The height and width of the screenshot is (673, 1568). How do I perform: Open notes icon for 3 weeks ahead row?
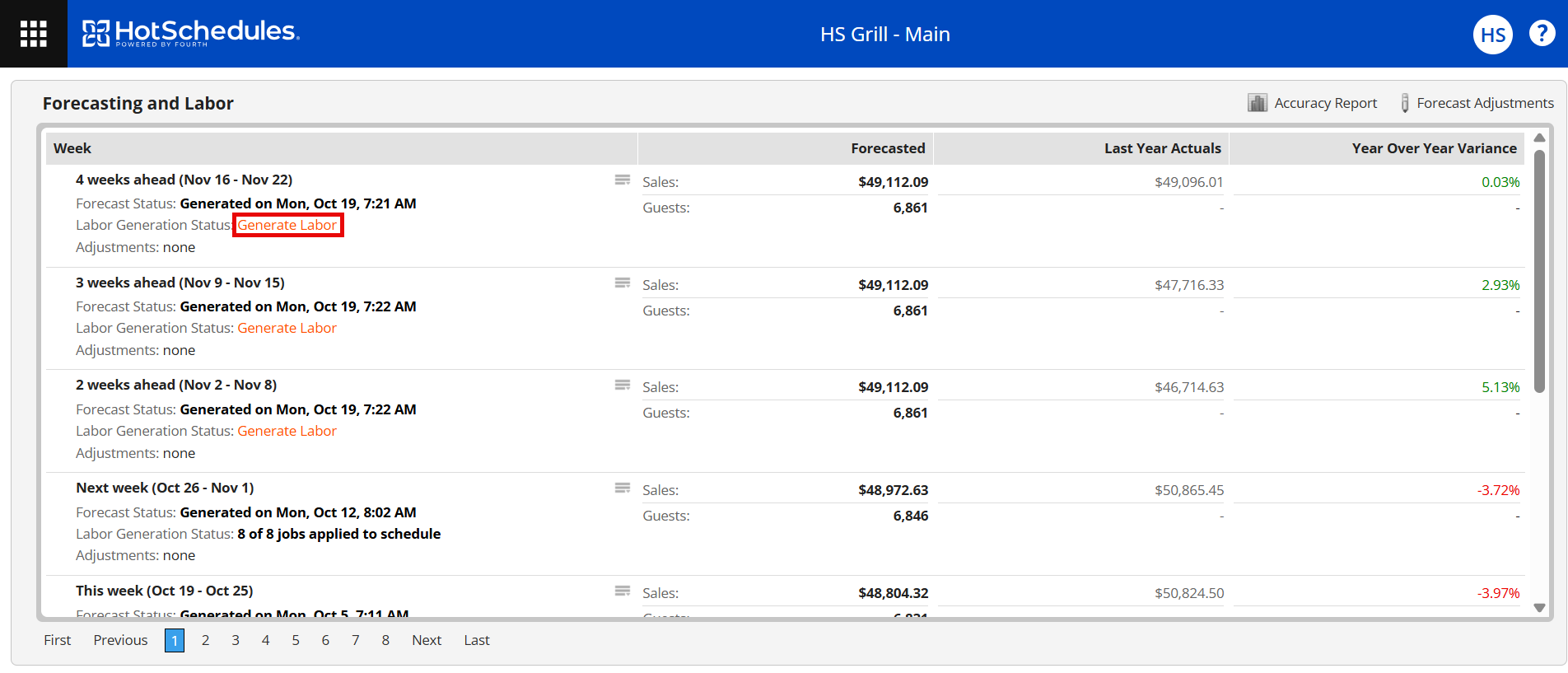623,283
